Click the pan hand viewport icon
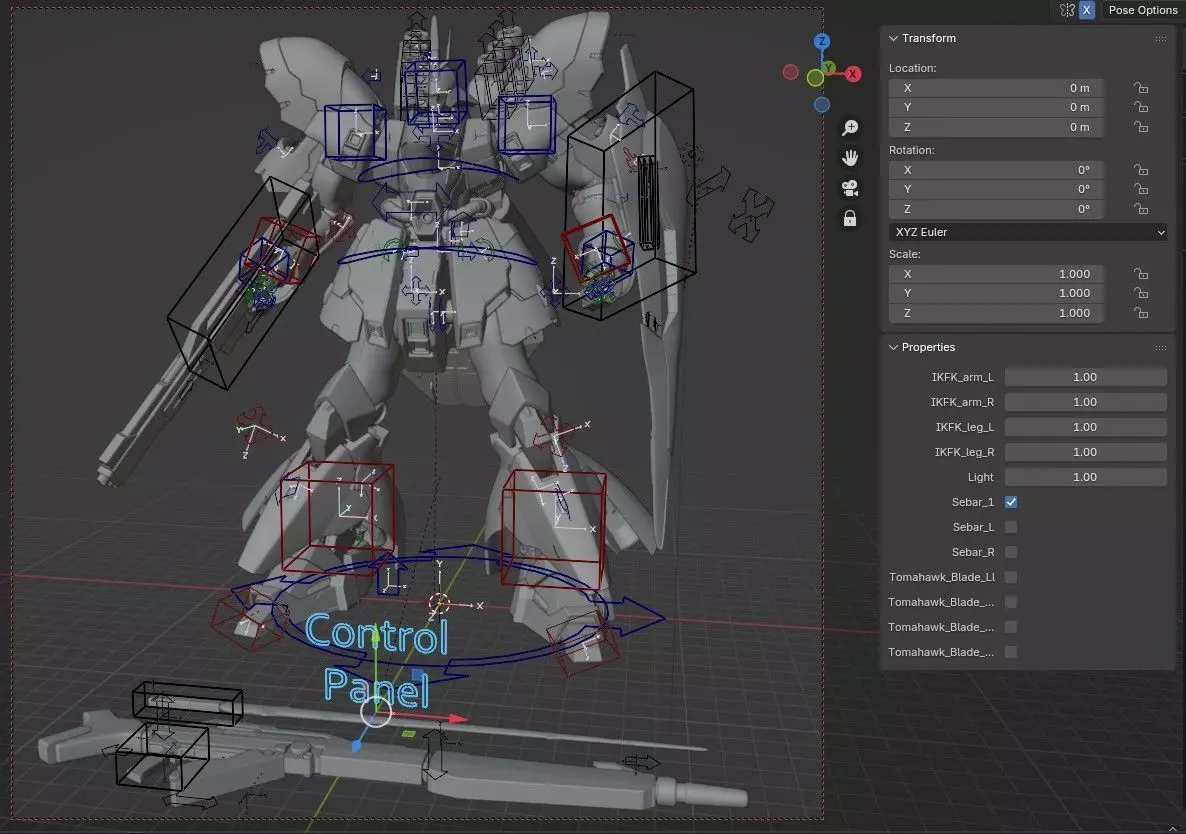1186x834 pixels. [850, 158]
